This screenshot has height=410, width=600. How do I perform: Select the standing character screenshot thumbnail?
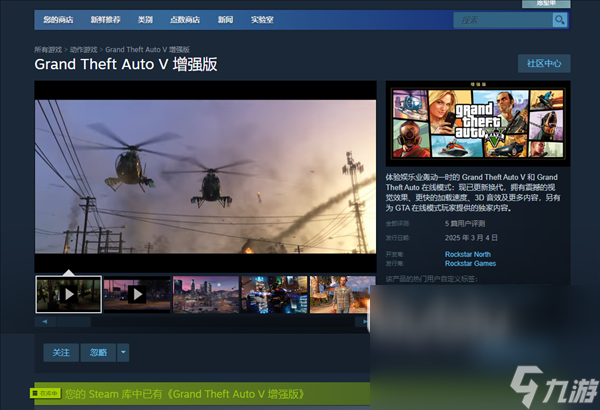[x=340, y=294]
